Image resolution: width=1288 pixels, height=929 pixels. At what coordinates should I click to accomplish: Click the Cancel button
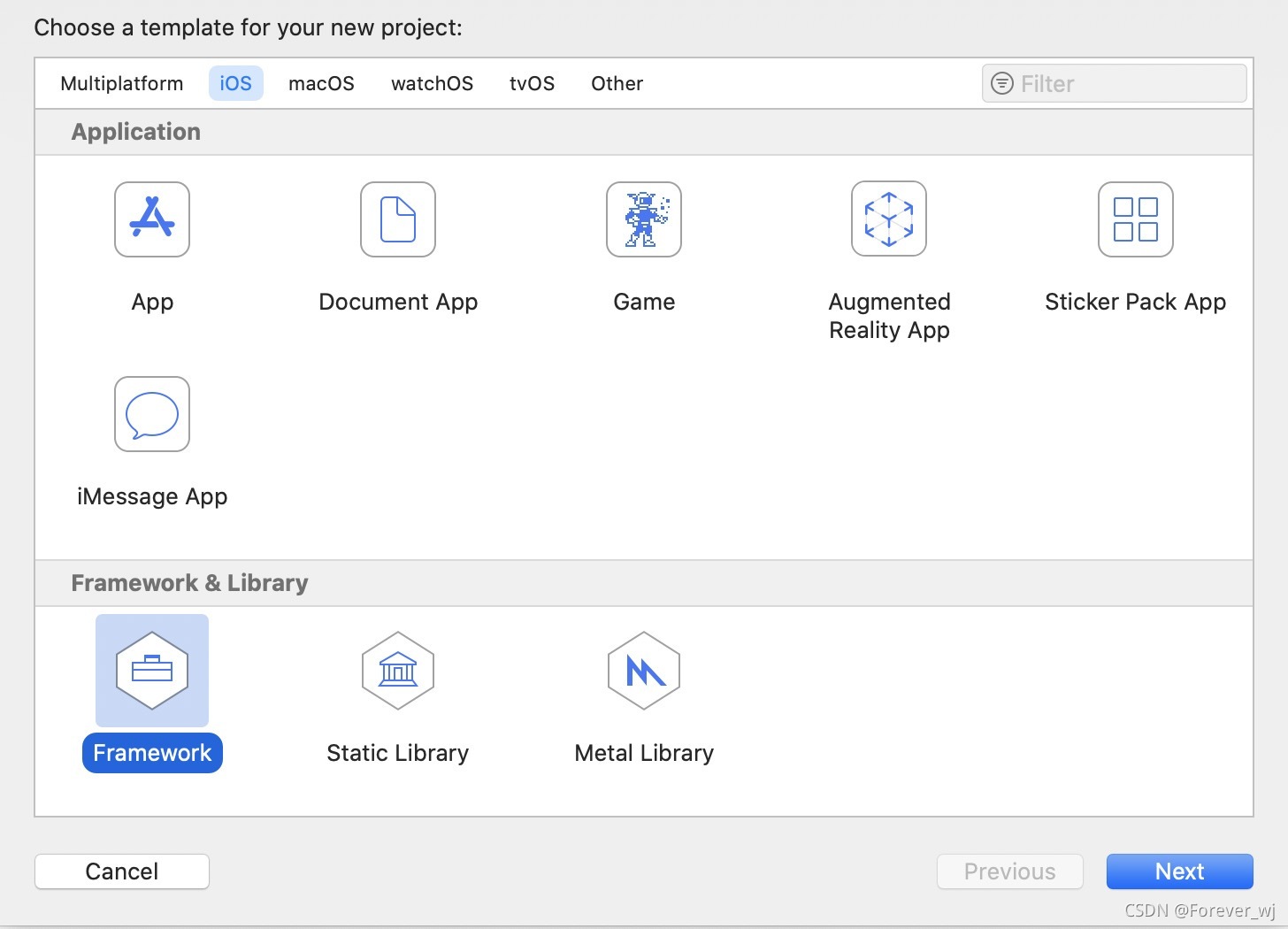click(122, 871)
